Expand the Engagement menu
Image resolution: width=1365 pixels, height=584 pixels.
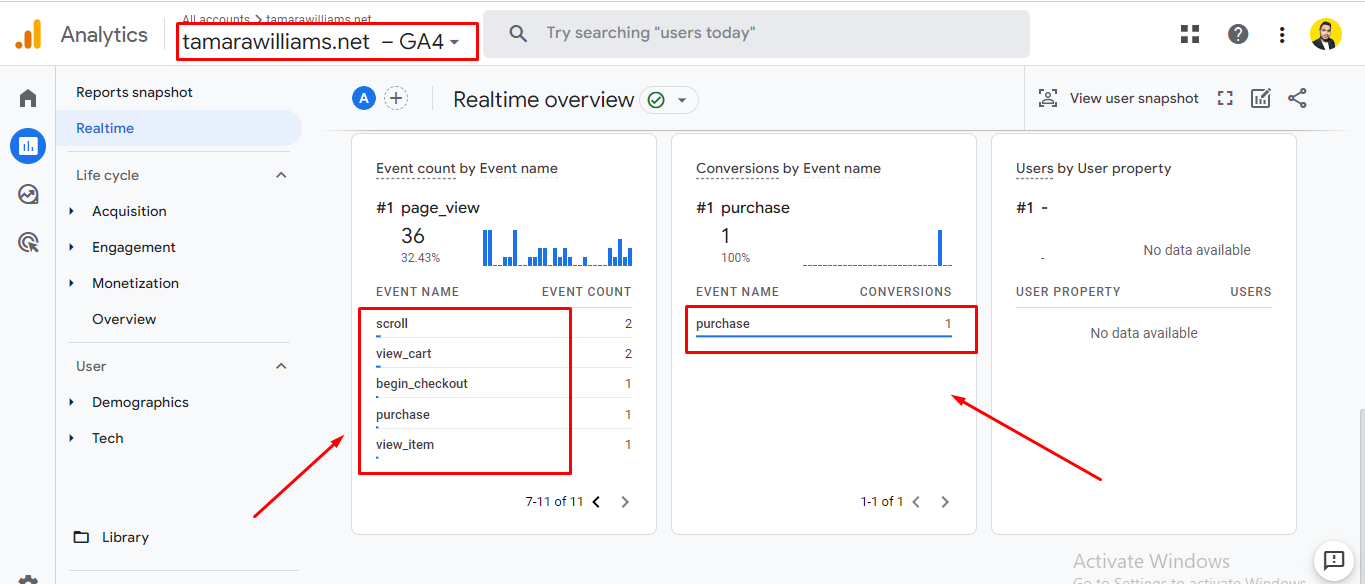(x=71, y=247)
